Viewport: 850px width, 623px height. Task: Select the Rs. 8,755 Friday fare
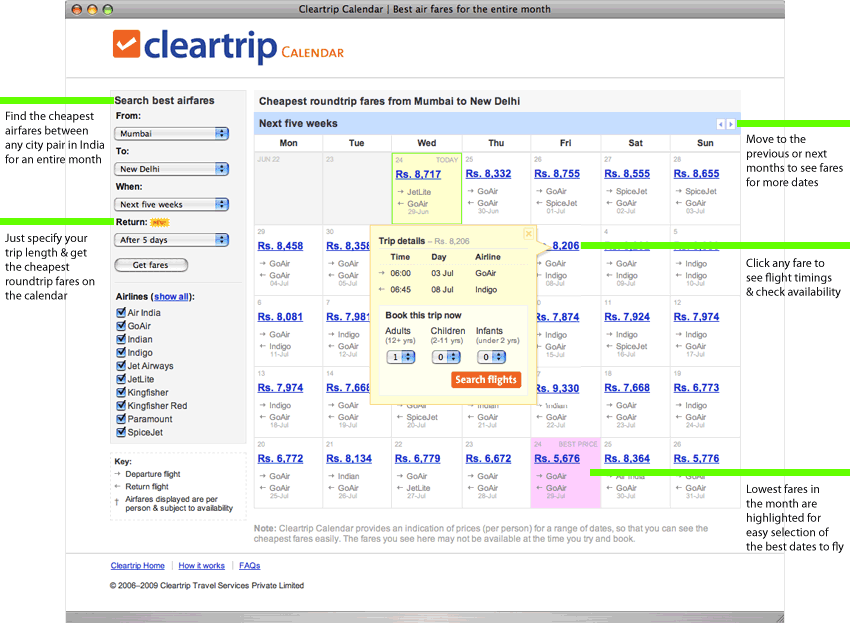tap(557, 174)
